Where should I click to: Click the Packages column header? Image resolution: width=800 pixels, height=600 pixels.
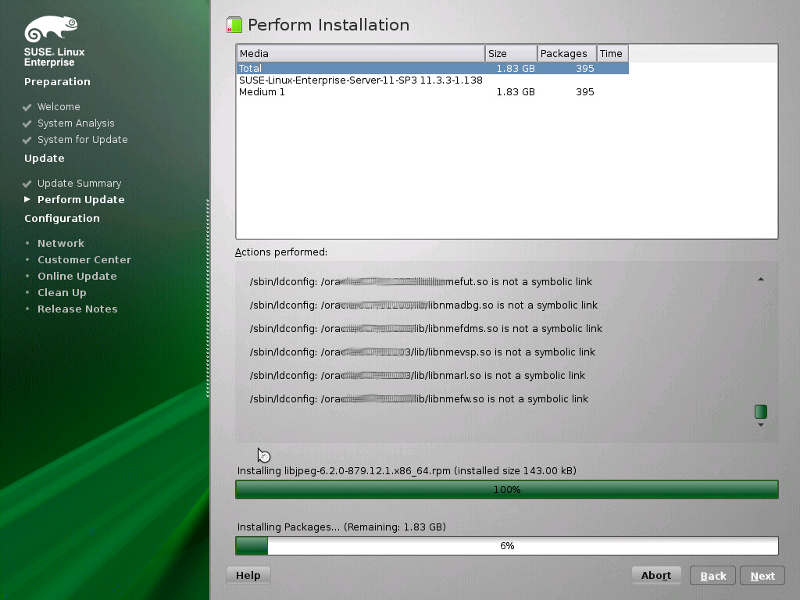pyautogui.click(x=565, y=53)
